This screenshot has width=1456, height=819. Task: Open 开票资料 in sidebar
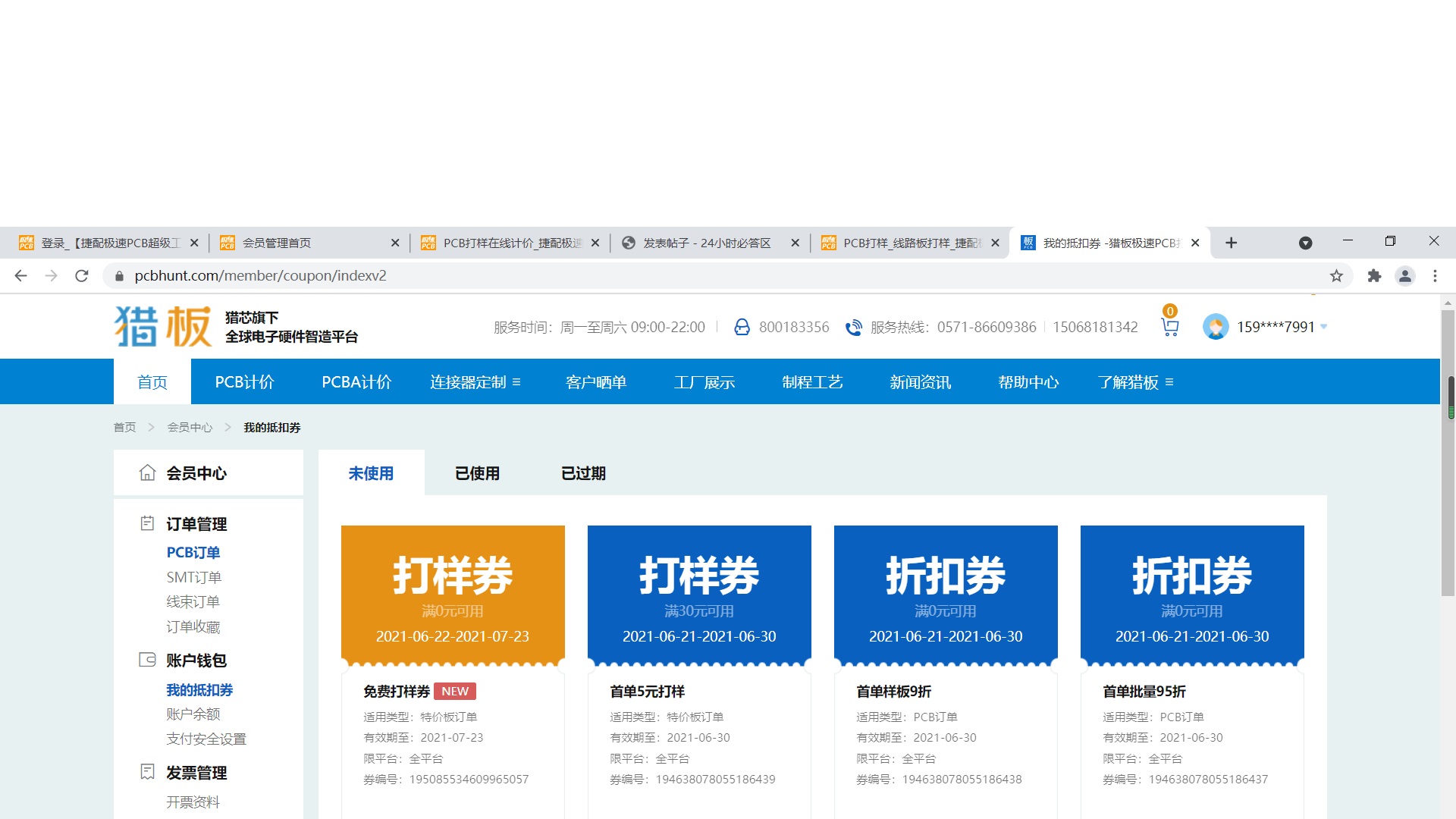point(193,802)
